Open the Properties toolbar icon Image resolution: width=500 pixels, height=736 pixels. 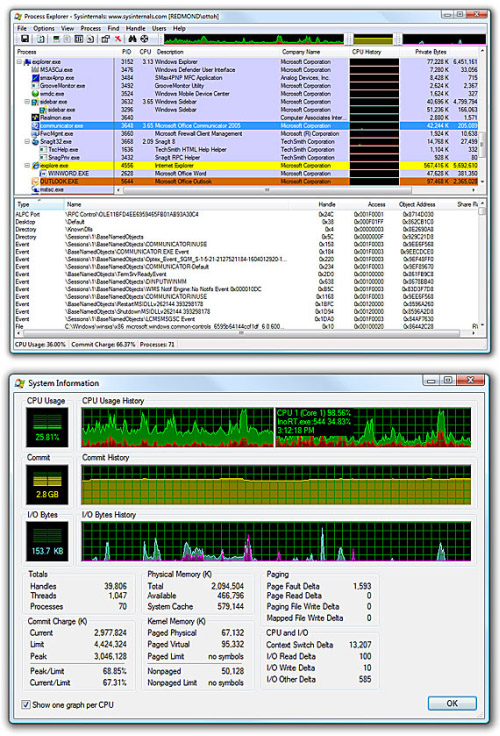click(105, 39)
